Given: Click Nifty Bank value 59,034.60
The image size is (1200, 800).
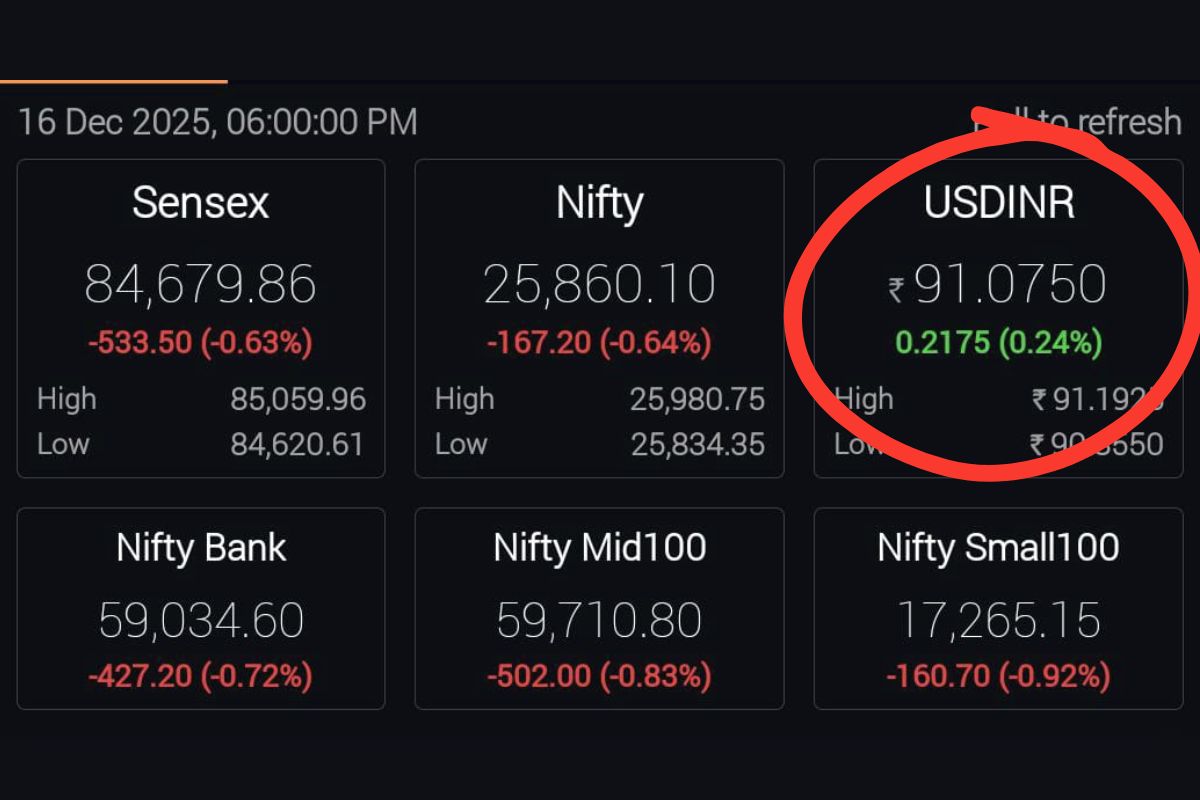Looking at the screenshot, I should click(x=200, y=620).
